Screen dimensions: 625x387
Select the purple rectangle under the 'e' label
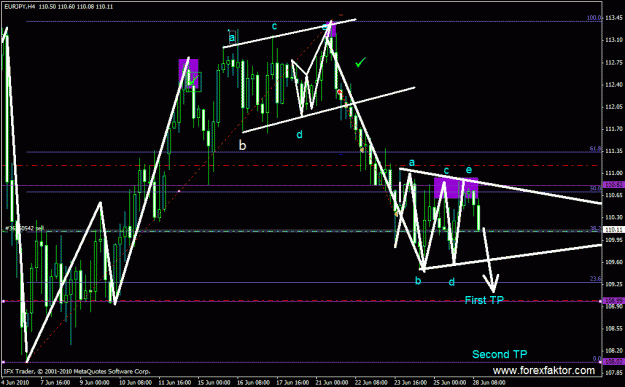(x=456, y=188)
